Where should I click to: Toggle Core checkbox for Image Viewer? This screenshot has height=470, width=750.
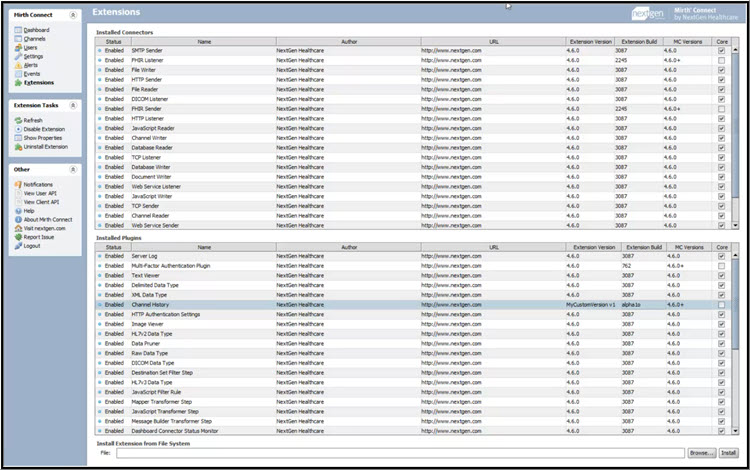[x=721, y=324]
